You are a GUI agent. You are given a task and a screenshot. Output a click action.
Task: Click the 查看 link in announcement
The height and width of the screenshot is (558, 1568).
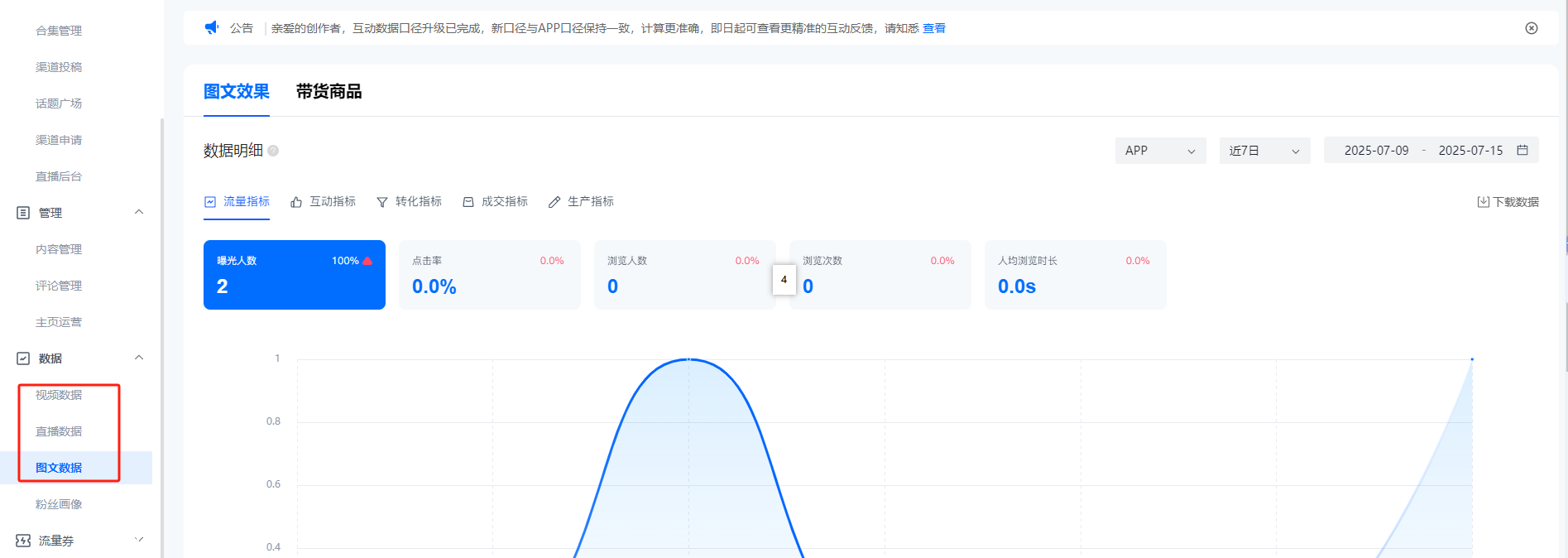coord(934,28)
